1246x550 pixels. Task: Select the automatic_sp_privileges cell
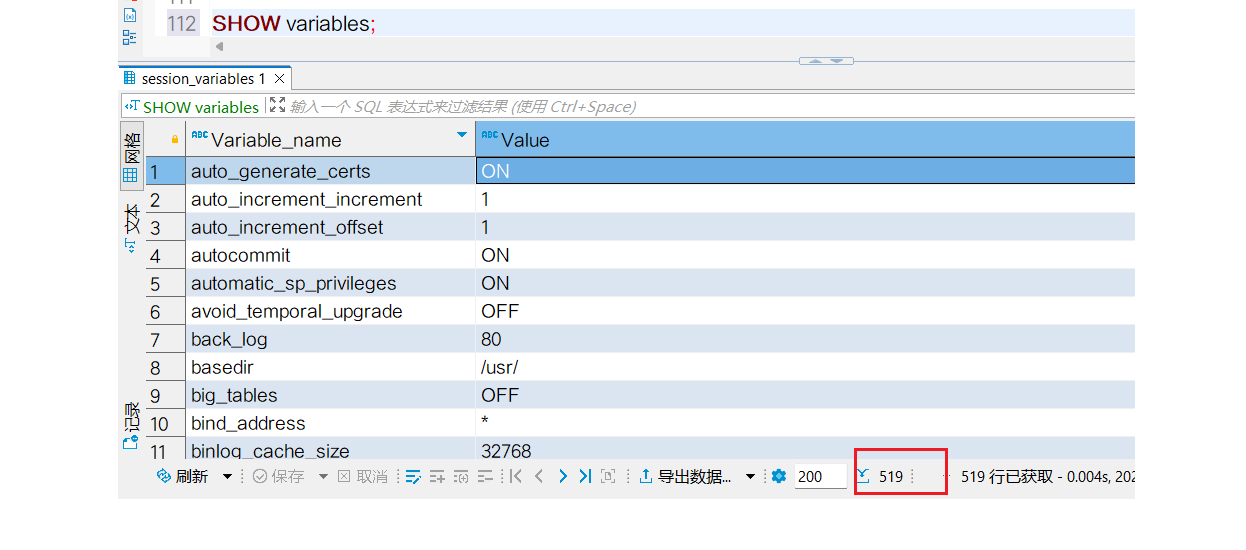coord(330,283)
